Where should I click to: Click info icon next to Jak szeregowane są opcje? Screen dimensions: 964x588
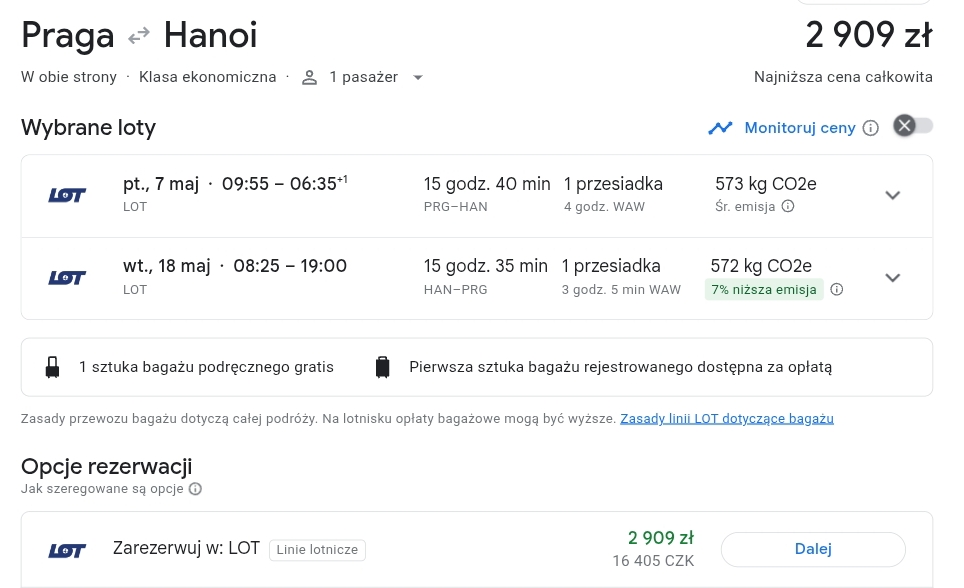pos(195,489)
